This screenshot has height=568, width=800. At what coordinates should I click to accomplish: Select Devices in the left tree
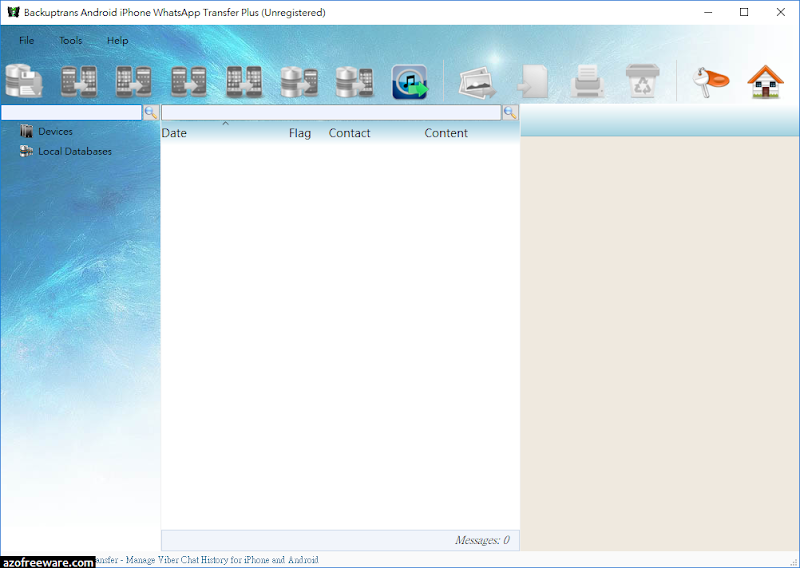point(55,131)
